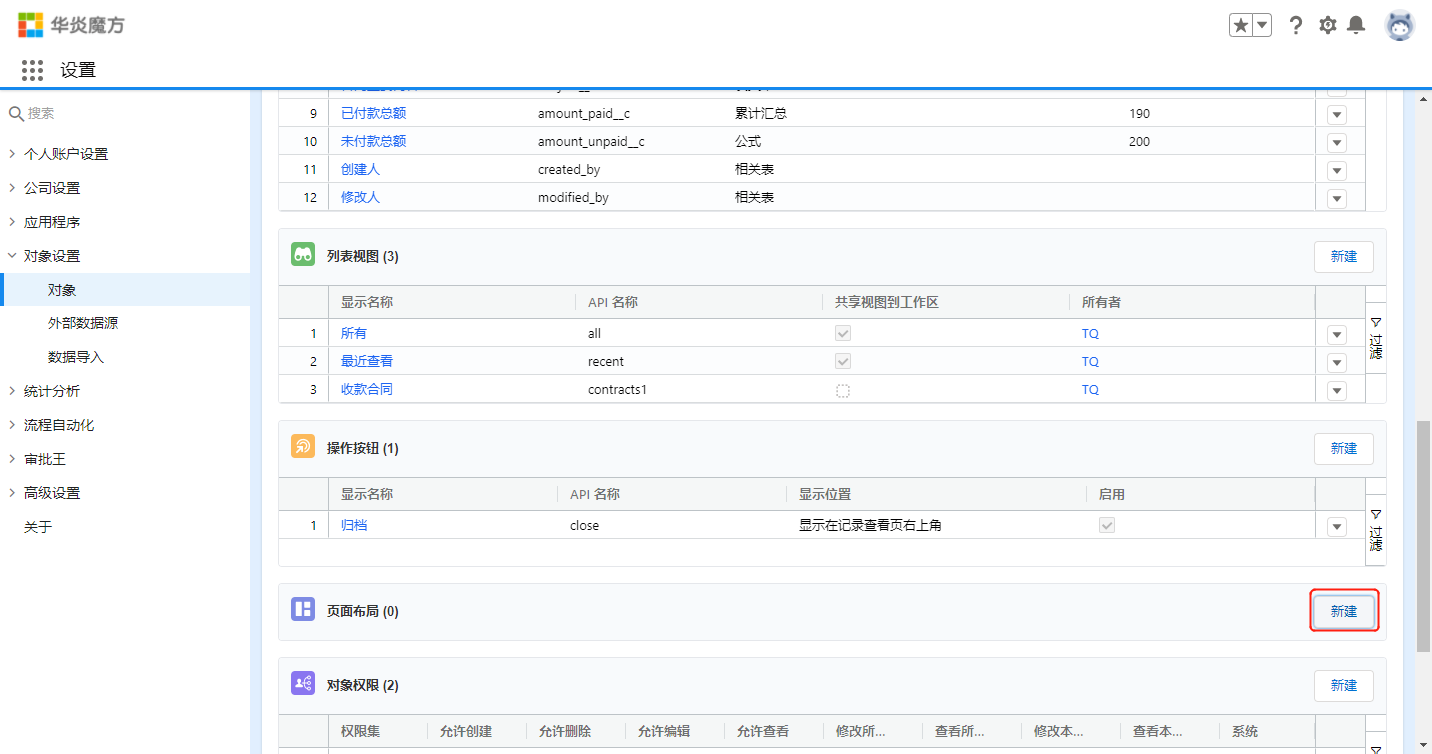Open row actions dropdown for 修改人

tap(1337, 198)
